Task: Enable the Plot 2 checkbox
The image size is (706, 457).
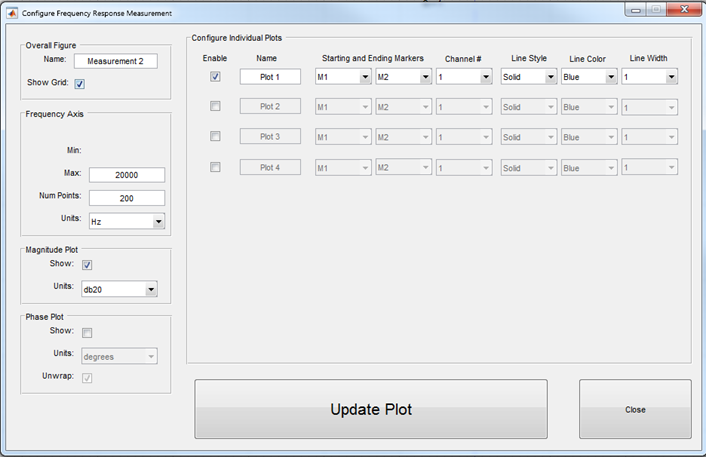Action: pyautogui.click(x=215, y=106)
